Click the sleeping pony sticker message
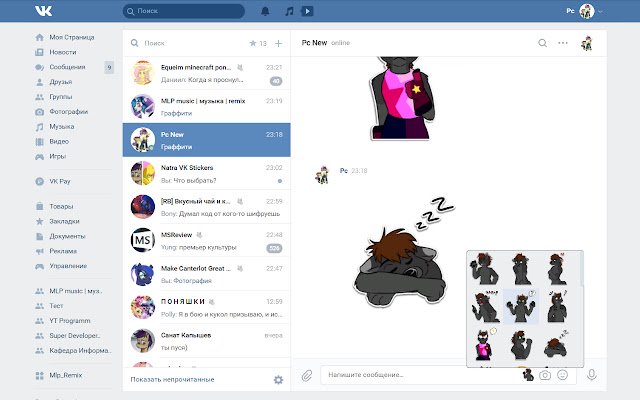The width and height of the screenshot is (640, 400). point(402,253)
